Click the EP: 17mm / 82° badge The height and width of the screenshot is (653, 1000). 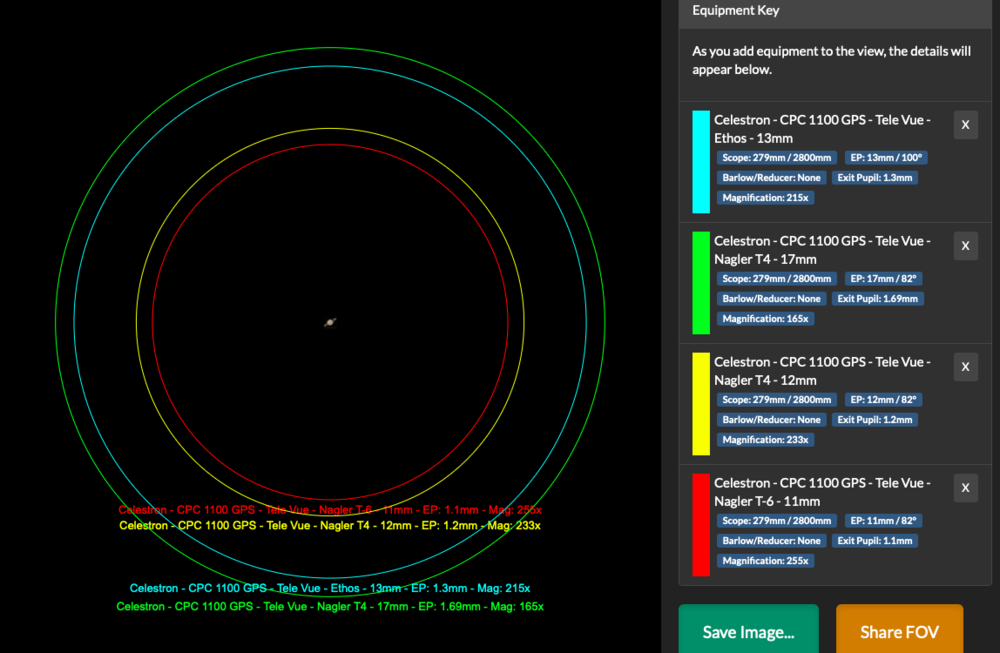(x=883, y=279)
